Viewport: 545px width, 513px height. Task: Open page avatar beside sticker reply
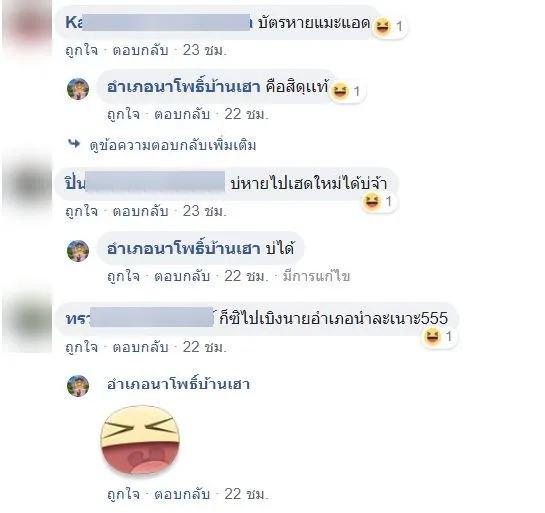[x=78, y=386]
